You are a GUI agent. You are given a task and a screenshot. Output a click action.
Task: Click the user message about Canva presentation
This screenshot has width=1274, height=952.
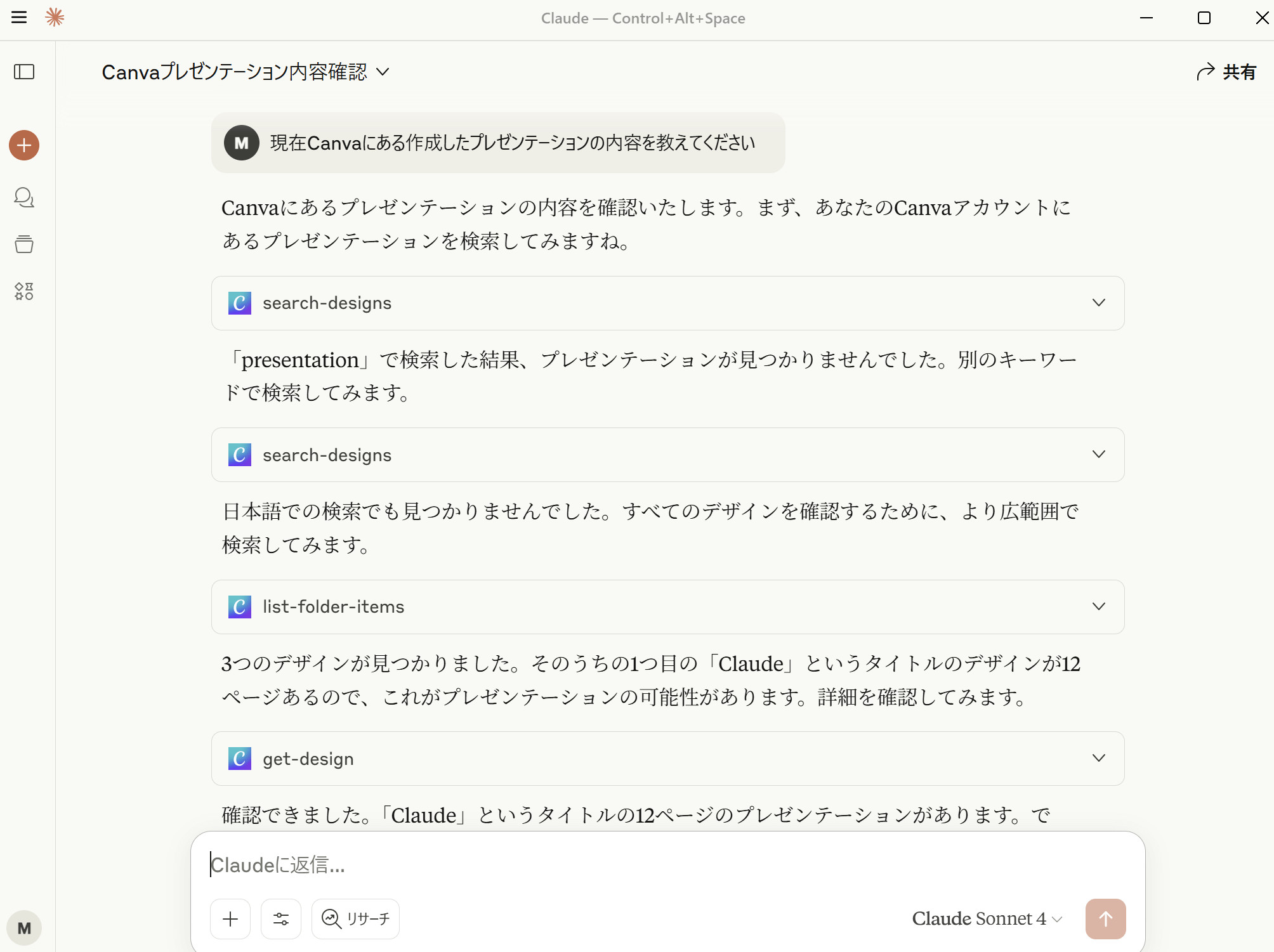click(x=498, y=143)
